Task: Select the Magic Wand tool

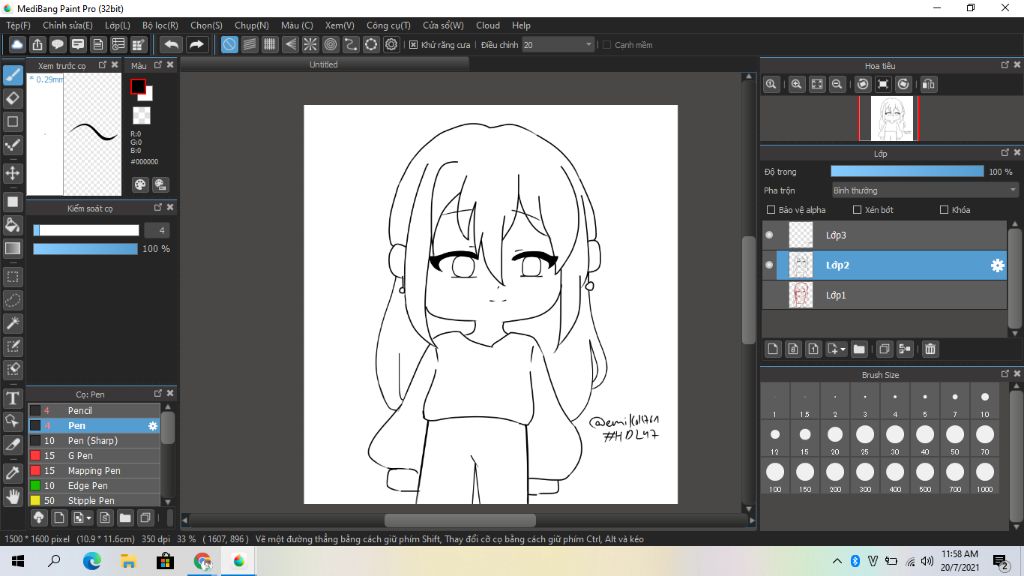Action: point(13,323)
